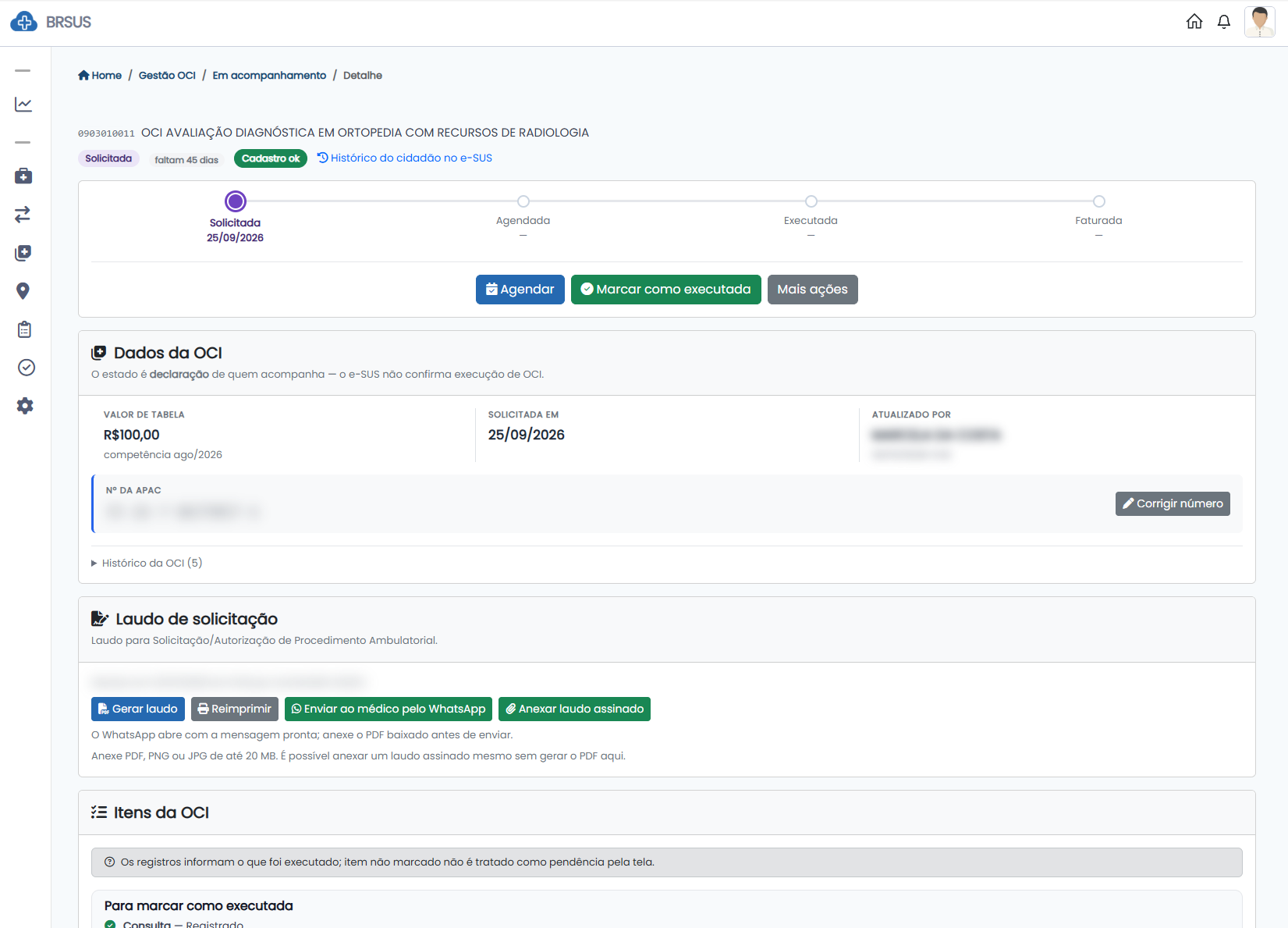Open the OCI stacked-plus sidebar icon
Viewport: 1288px width, 928px height.
tap(23, 252)
